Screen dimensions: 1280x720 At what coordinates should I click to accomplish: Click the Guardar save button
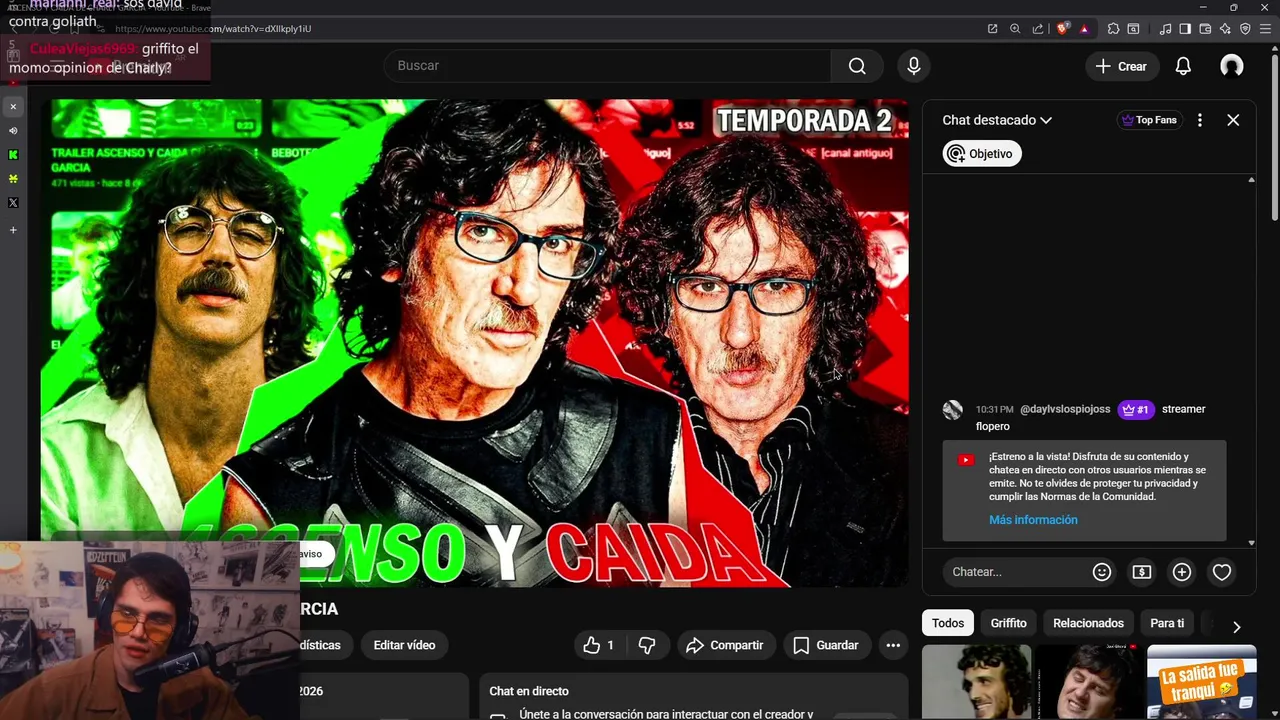click(x=826, y=645)
